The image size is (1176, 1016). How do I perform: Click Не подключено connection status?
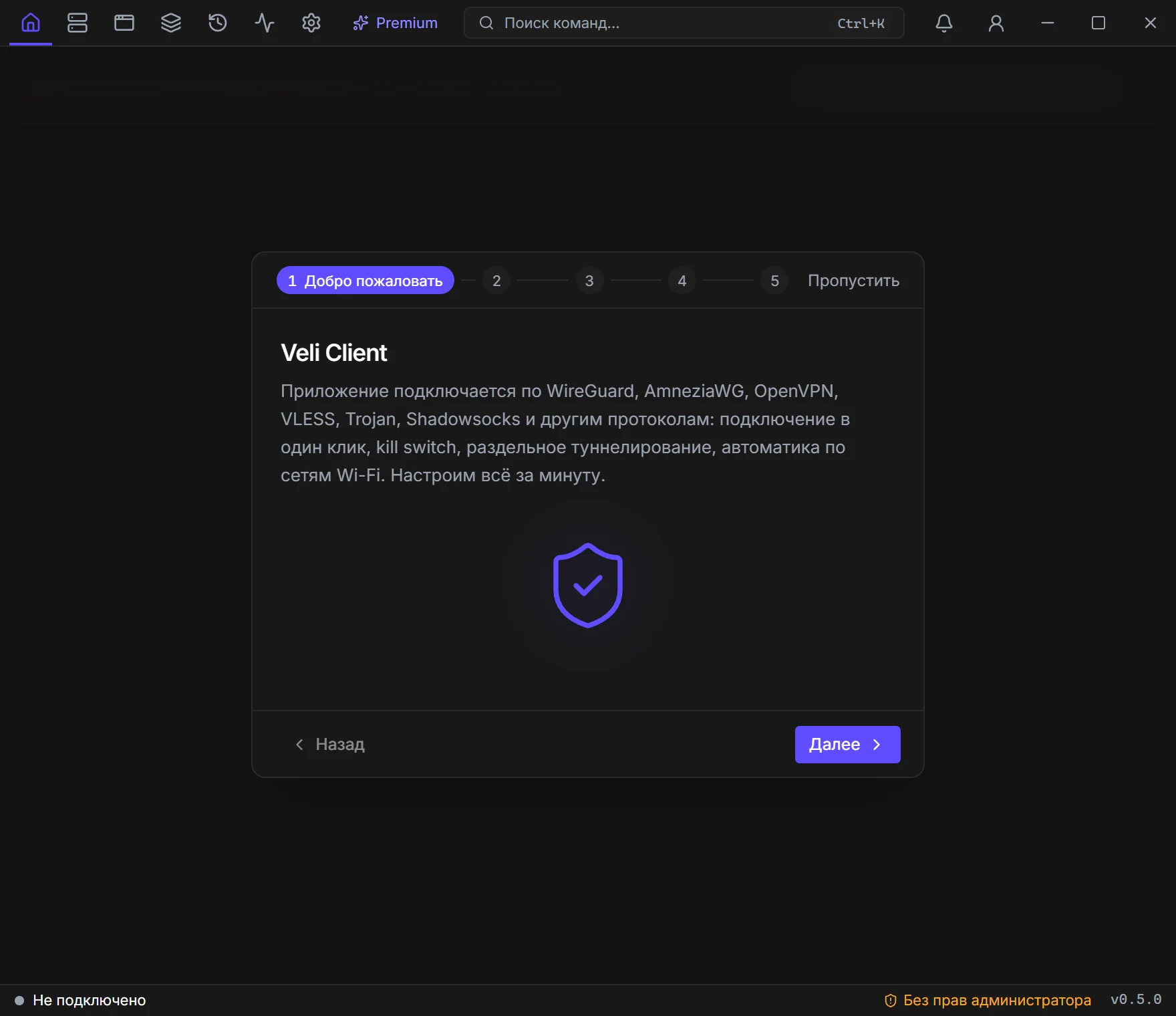81,1000
